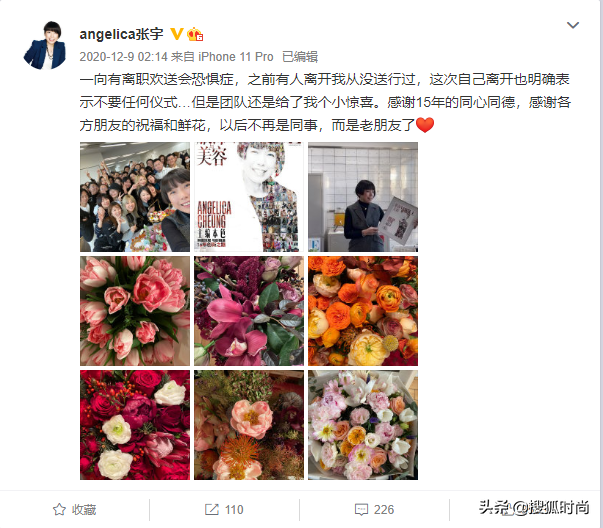
Task: Open the orange roses bouquet thumbnail
Action: 363,311
